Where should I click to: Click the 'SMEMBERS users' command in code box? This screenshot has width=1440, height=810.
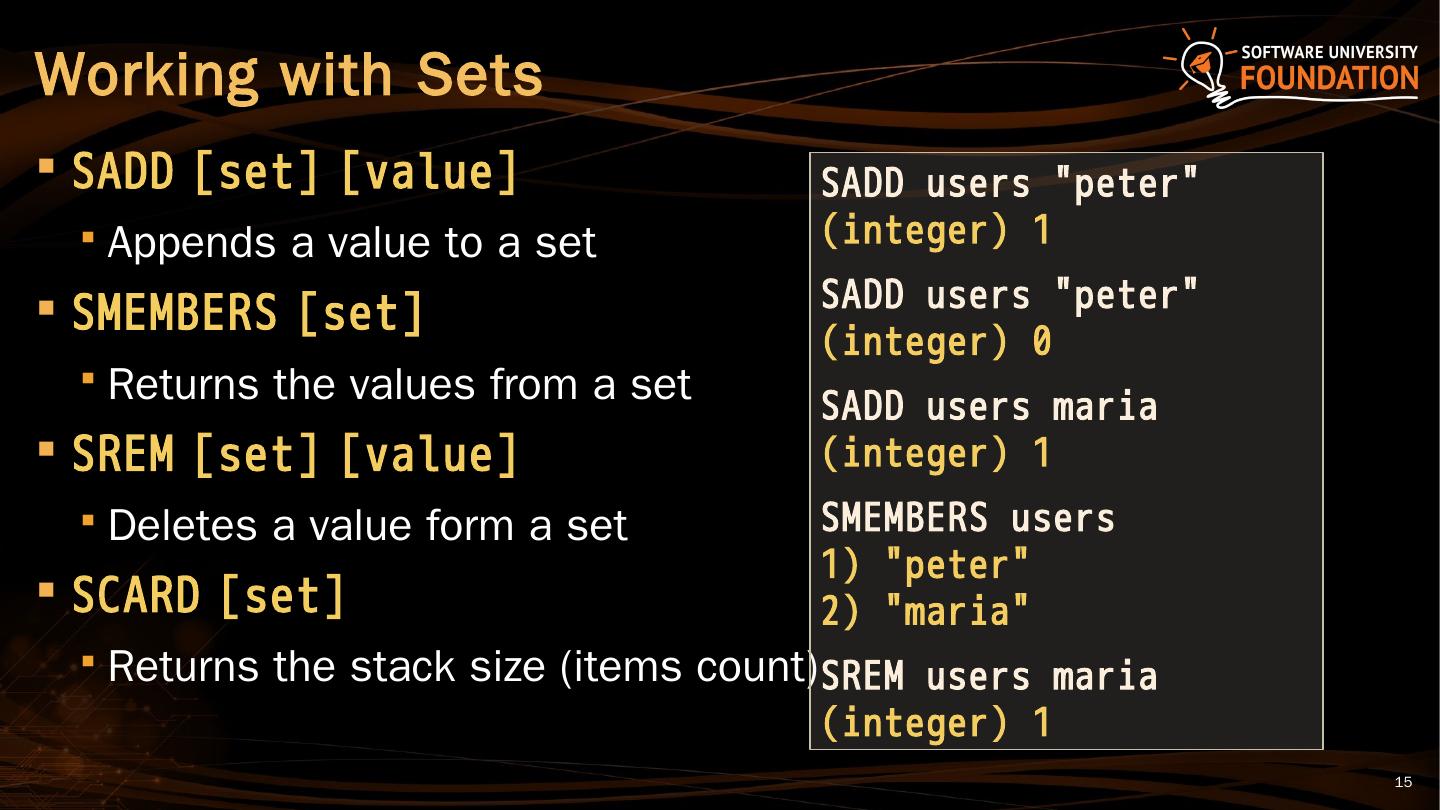tap(967, 518)
